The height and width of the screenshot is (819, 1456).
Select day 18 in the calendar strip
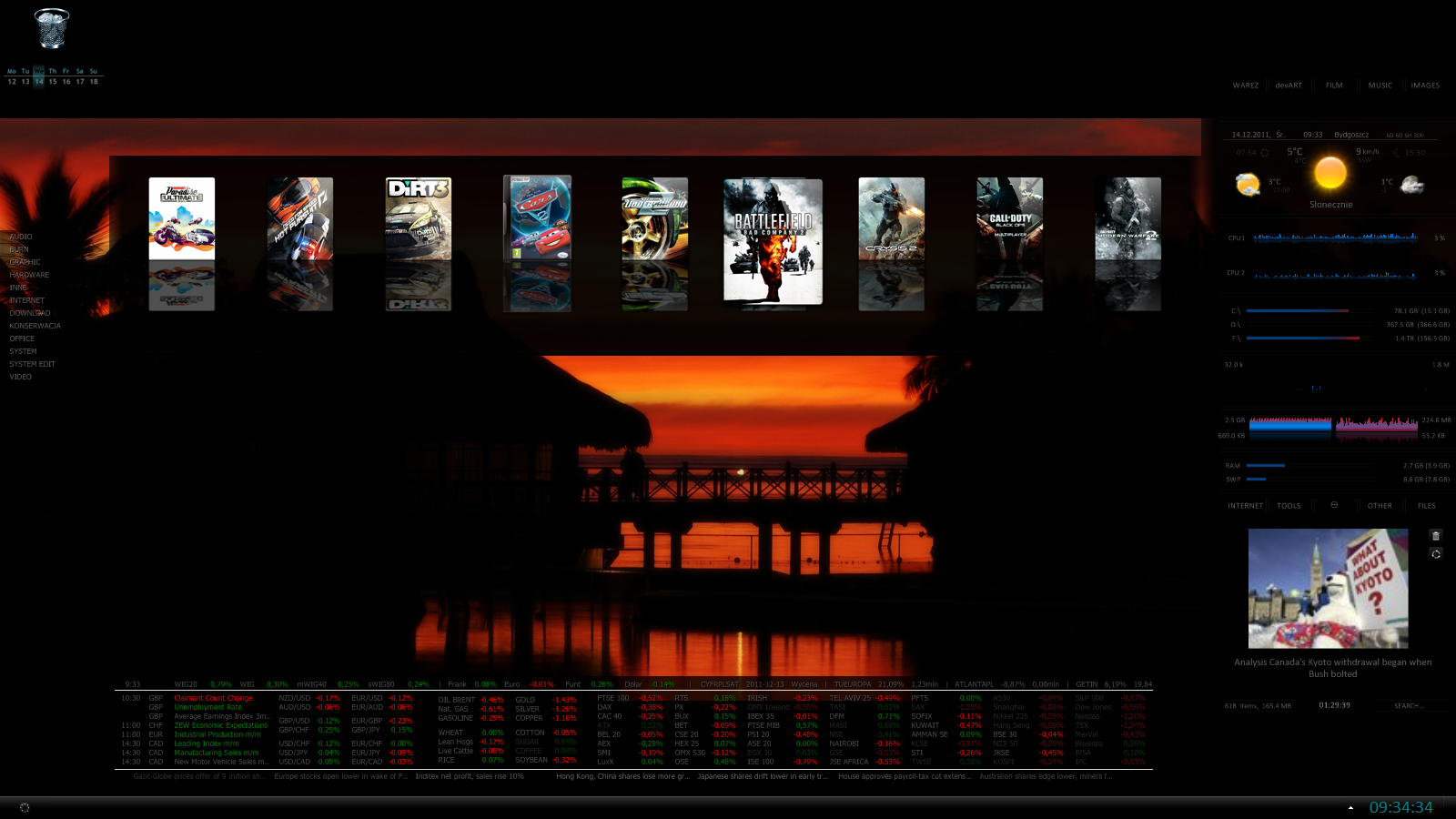94,81
